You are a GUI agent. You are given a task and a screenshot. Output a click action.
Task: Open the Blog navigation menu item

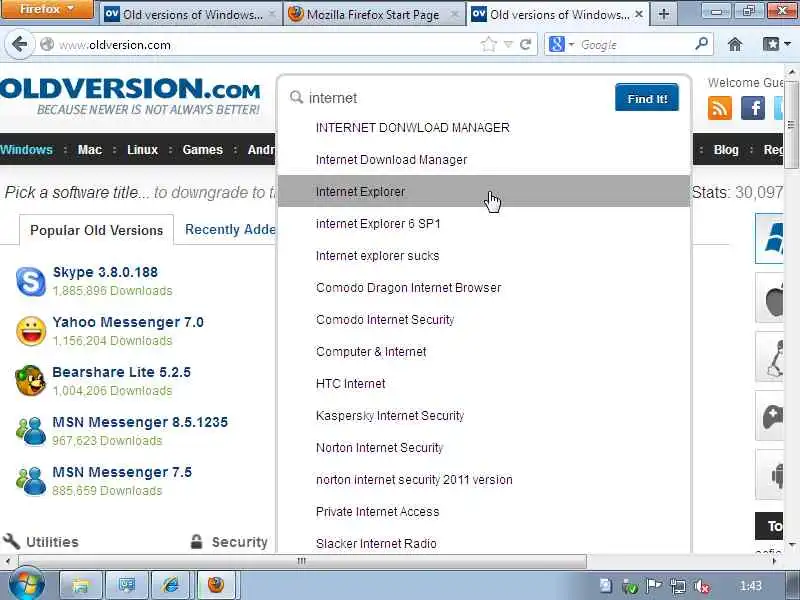726,149
